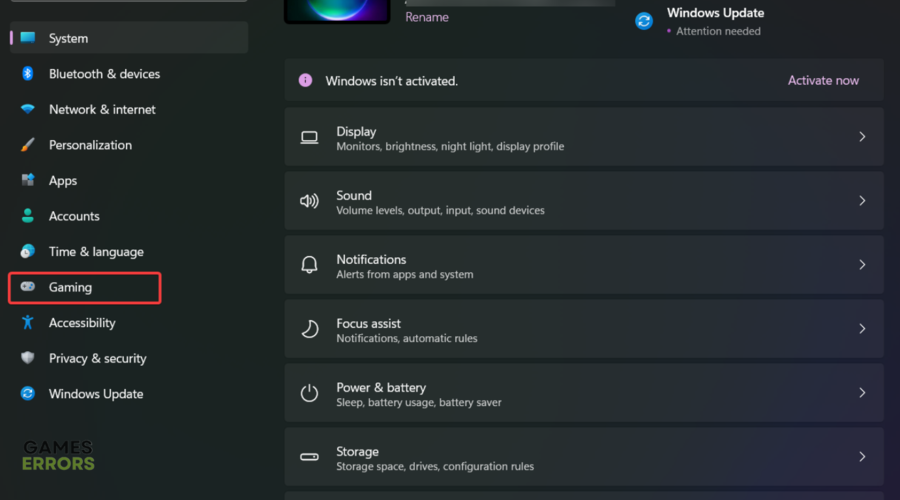This screenshot has height=500, width=900.
Task: Click the Personalization paintbrush icon
Action: 28,145
